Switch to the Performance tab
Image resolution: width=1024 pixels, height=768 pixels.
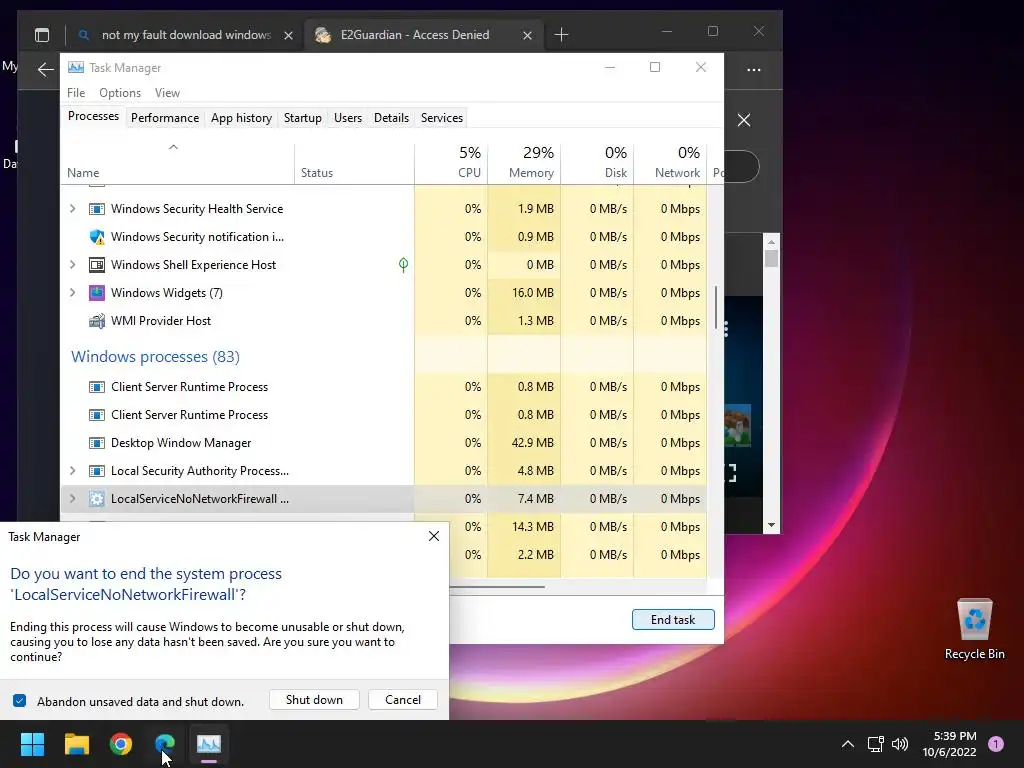[165, 118]
